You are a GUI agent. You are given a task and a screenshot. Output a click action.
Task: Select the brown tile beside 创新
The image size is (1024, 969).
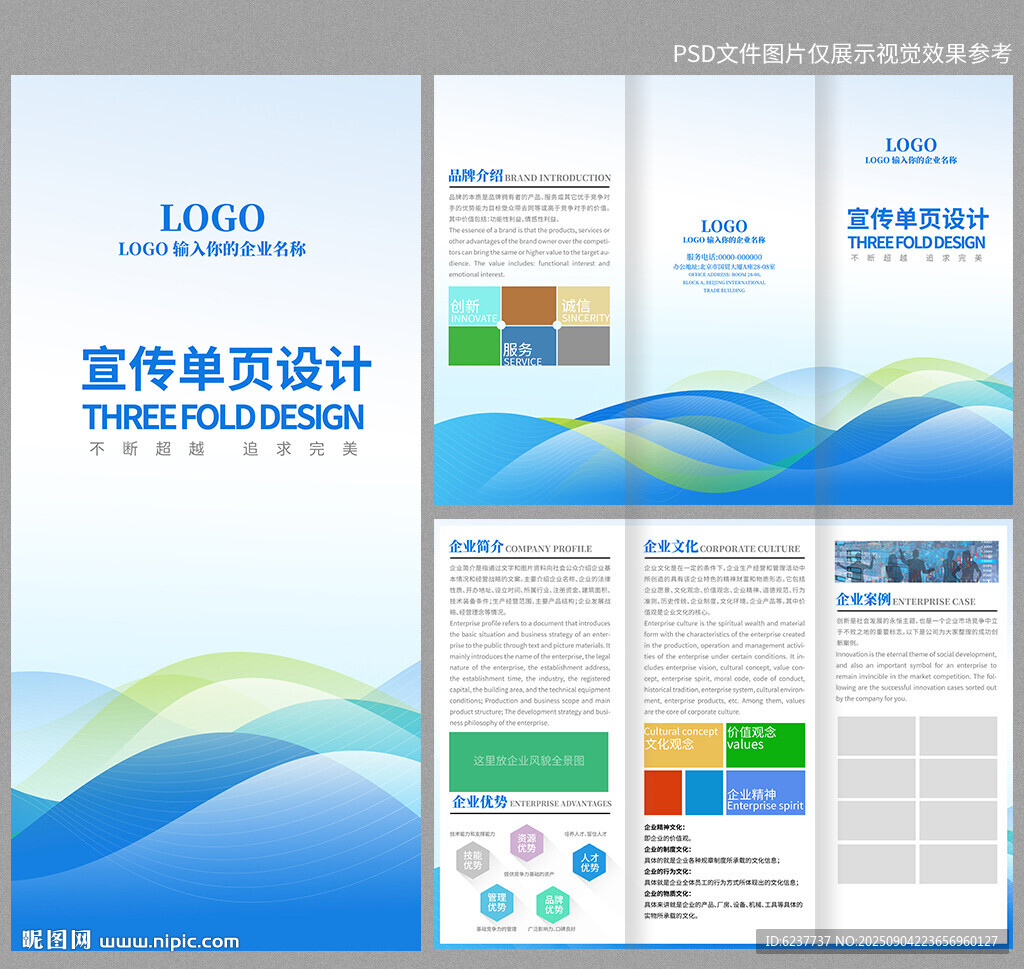(x=529, y=306)
